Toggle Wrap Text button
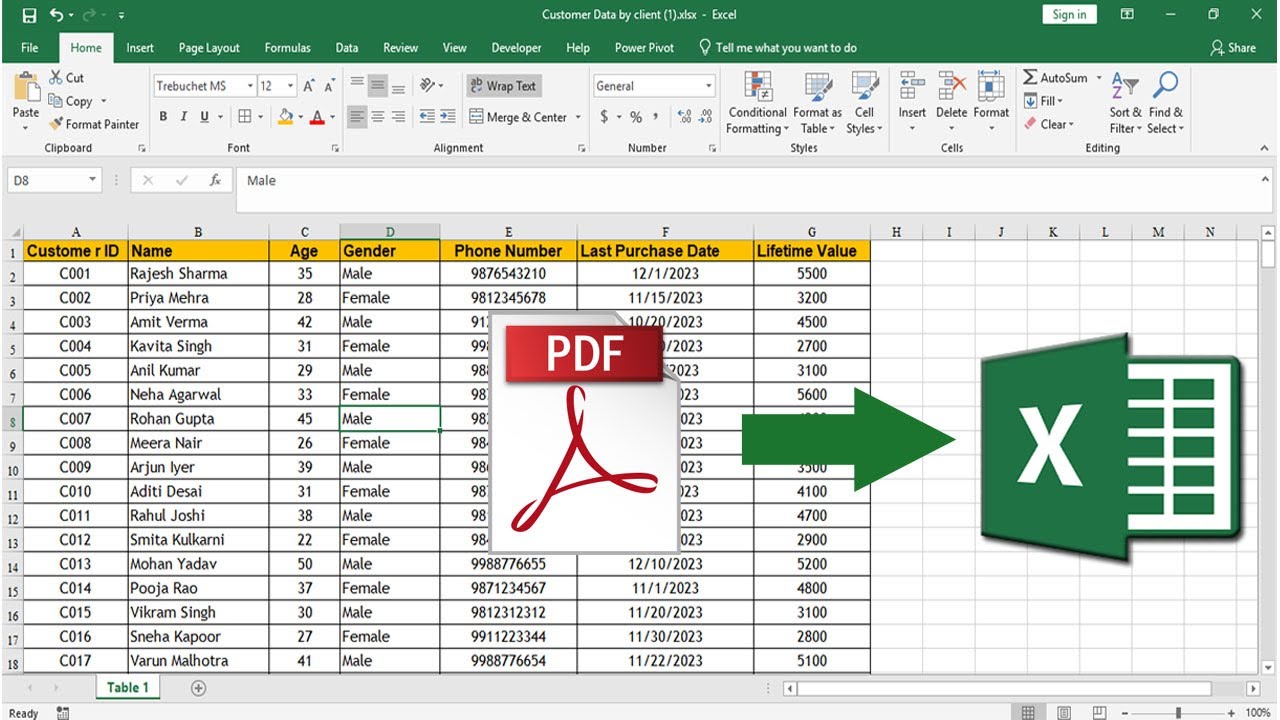Screen dimensions: 1280x720 [x=504, y=86]
